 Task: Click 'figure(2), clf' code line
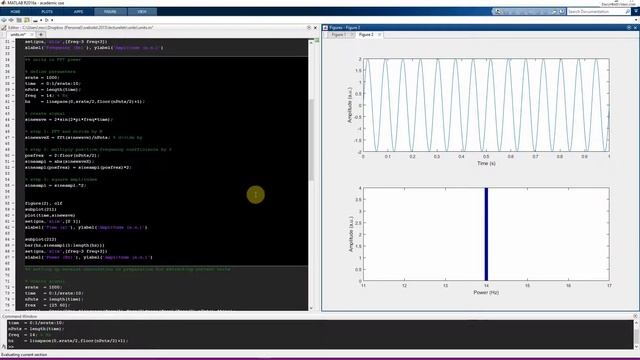coord(44,203)
